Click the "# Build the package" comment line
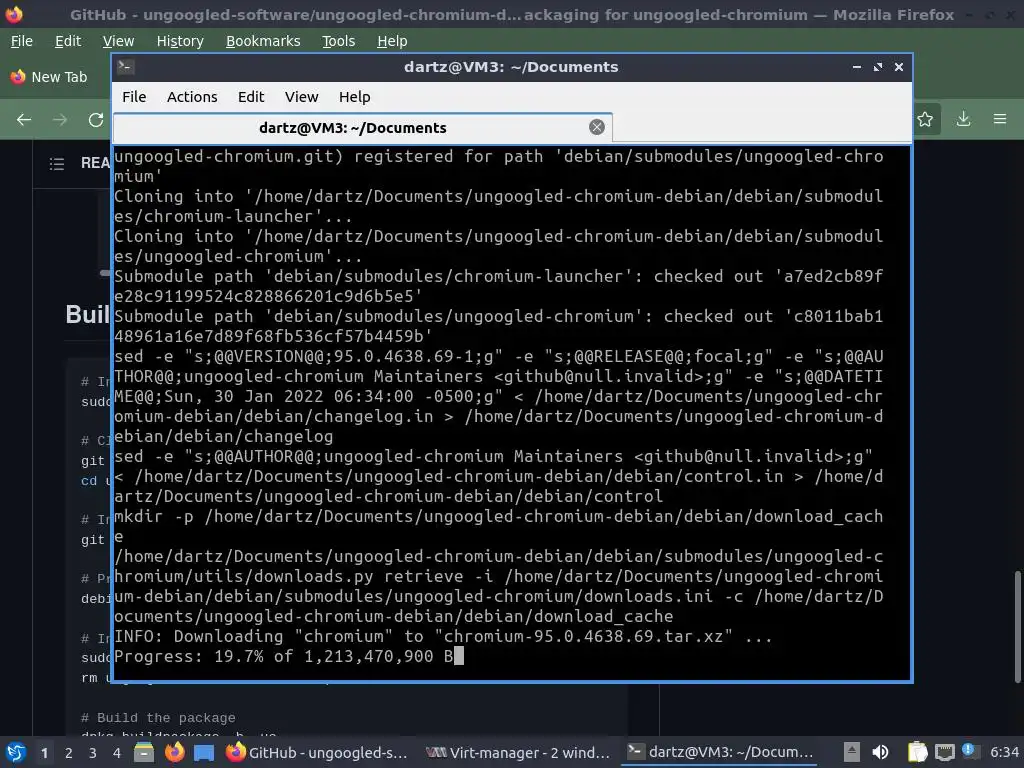The image size is (1024, 768). point(158,718)
